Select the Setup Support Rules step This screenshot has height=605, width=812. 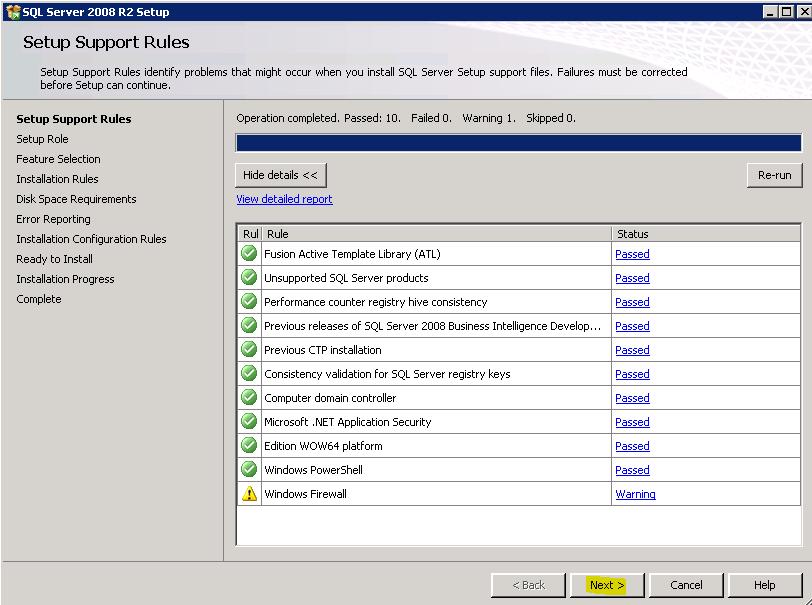pos(74,119)
